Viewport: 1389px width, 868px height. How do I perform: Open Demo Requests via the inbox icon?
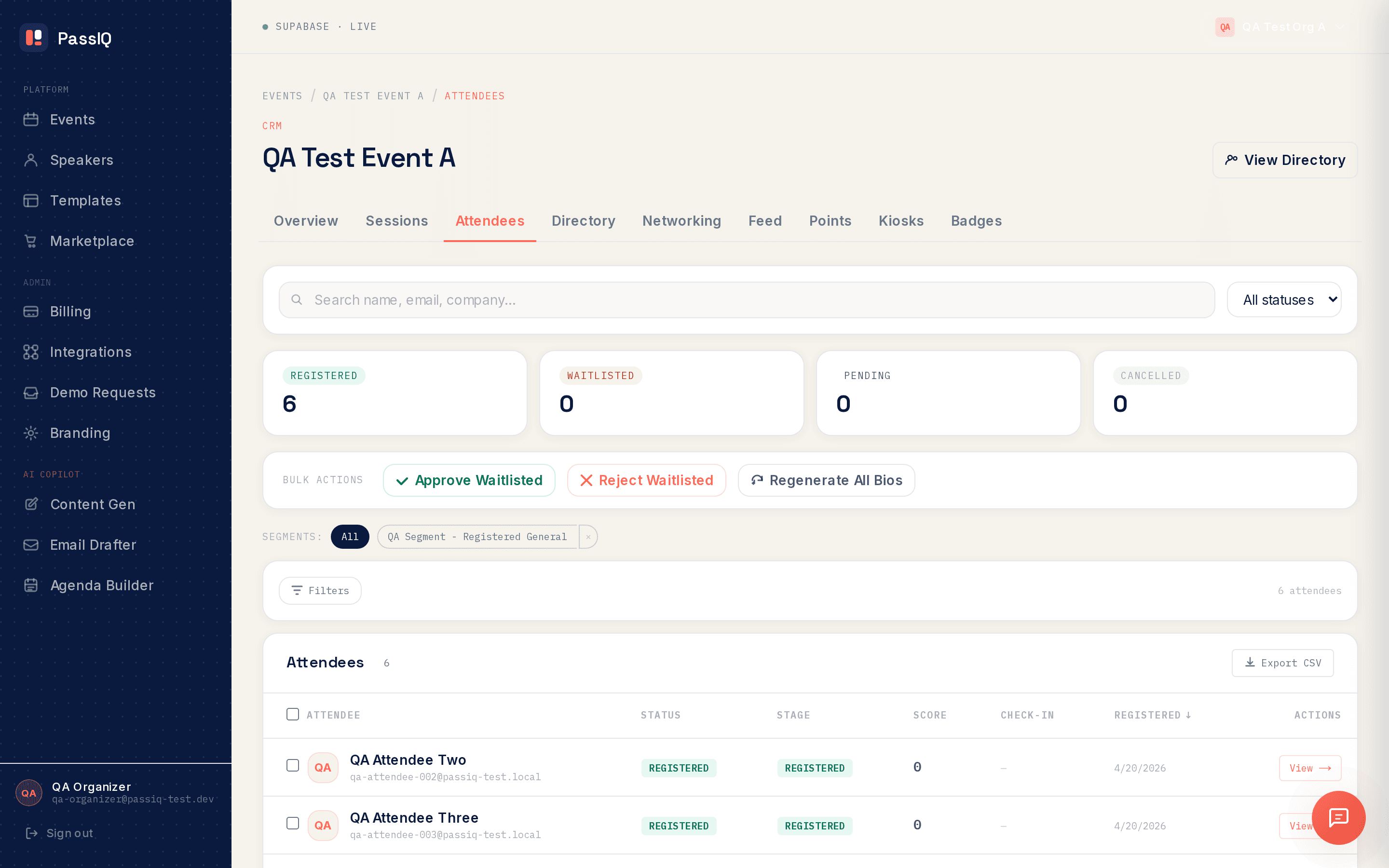31,393
